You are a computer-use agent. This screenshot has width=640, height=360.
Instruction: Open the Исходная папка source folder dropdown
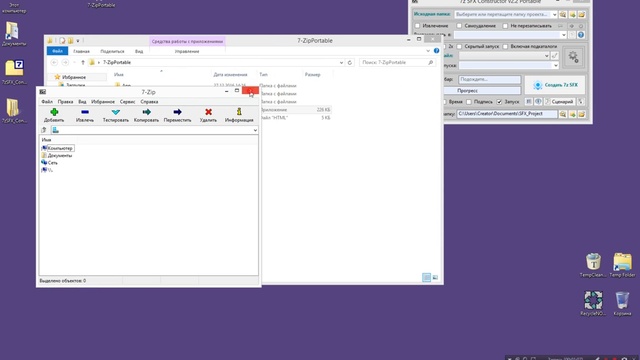coord(554,15)
